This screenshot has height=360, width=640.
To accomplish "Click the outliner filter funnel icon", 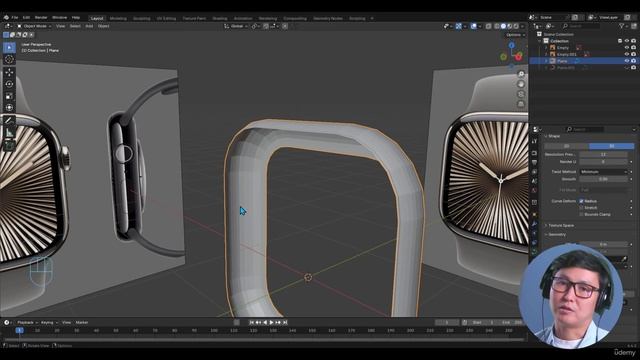I will [x=622, y=26].
